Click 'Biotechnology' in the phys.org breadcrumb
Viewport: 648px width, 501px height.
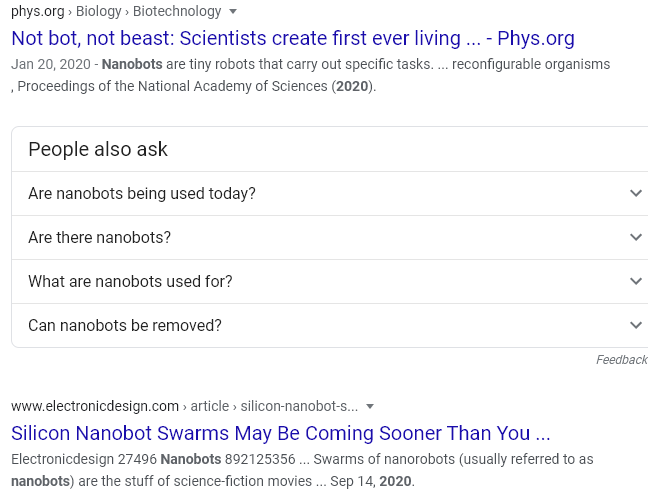click(x=177, y=12)
